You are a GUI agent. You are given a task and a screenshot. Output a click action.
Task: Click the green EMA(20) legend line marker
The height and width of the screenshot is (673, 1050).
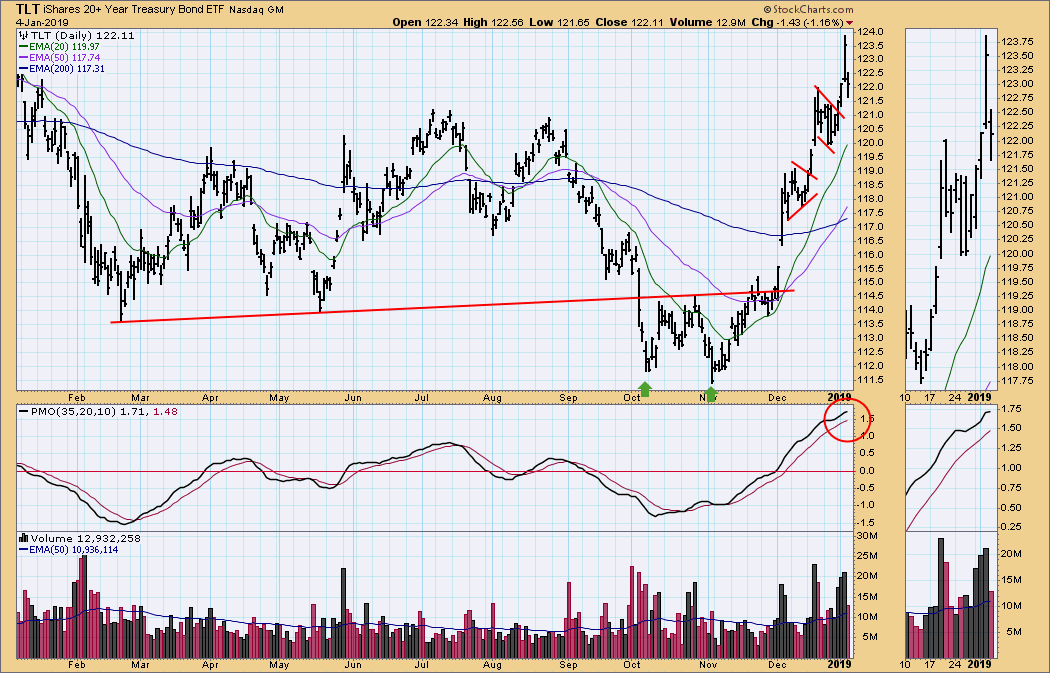[x=23, y=47]
